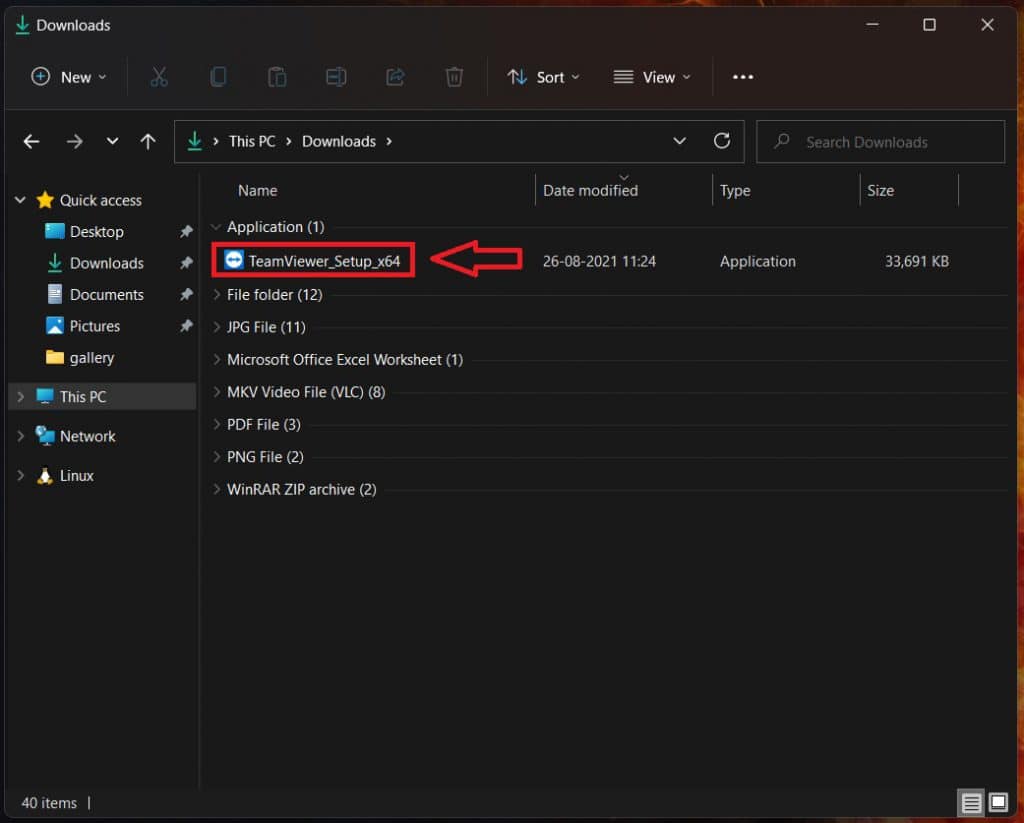Expand the This PC tree node

click(20, 396)
